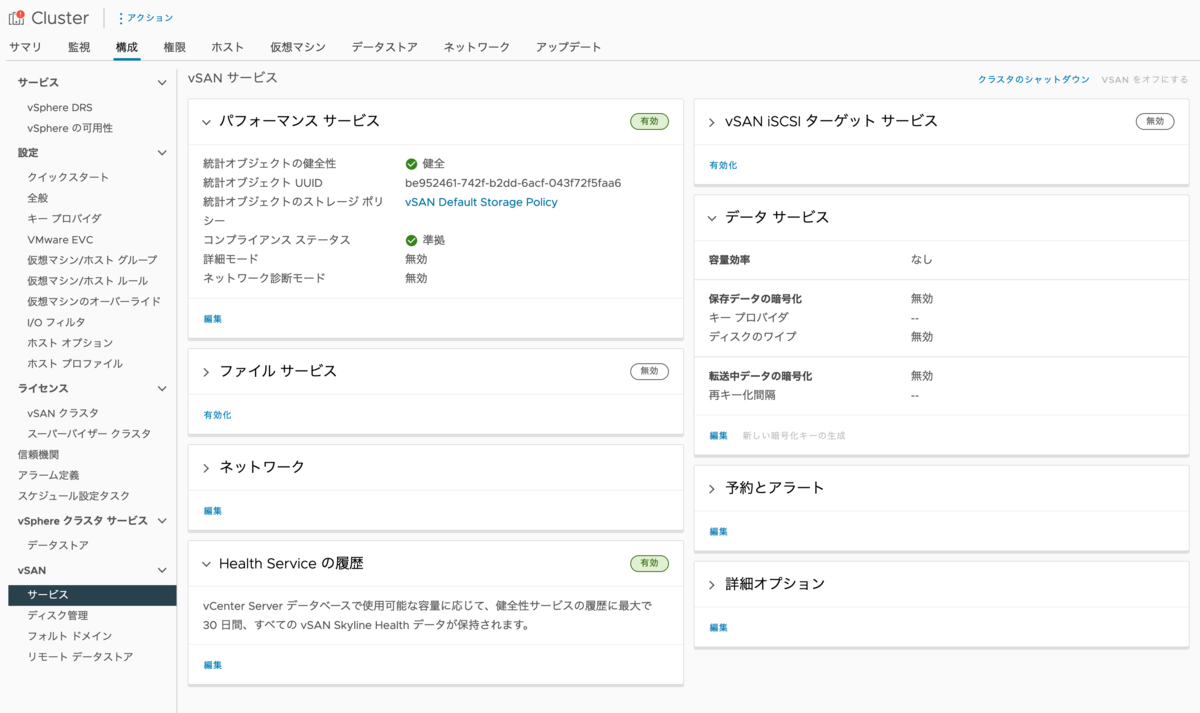
Task: Select 全般 in the sidebar
Action: pyautogui.click(x=38, y=198)
